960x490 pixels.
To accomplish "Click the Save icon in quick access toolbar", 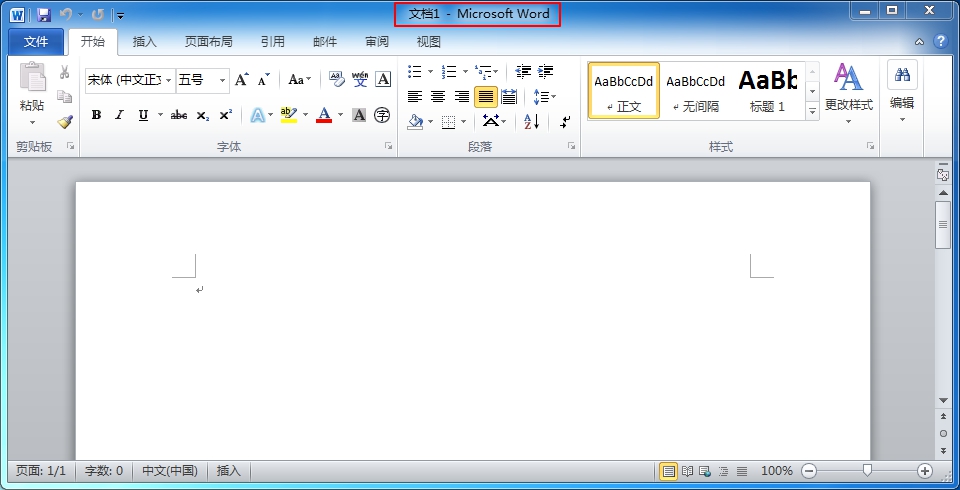I will [x=43, y=15].
